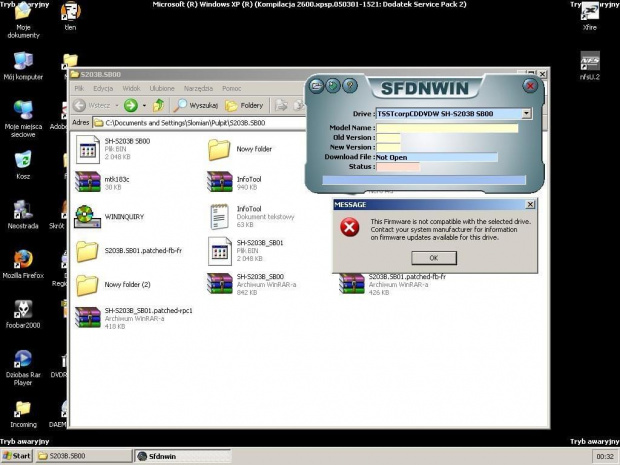Screen dimensions: 620x465
Task: Select the Nowy folder item
Action: (x=240, y=149)
